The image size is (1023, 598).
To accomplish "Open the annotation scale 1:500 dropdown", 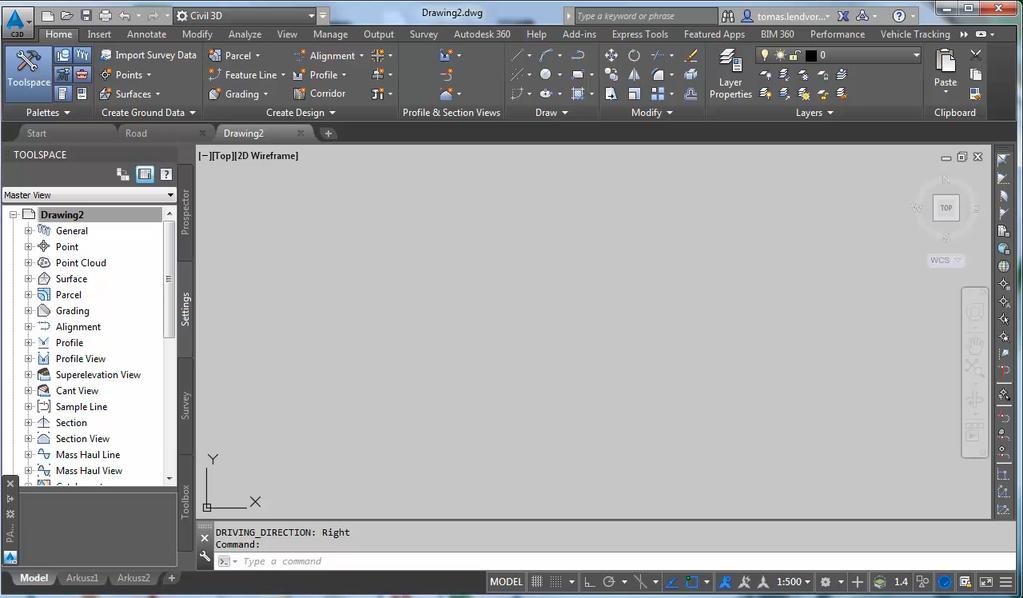I will 793,582.
